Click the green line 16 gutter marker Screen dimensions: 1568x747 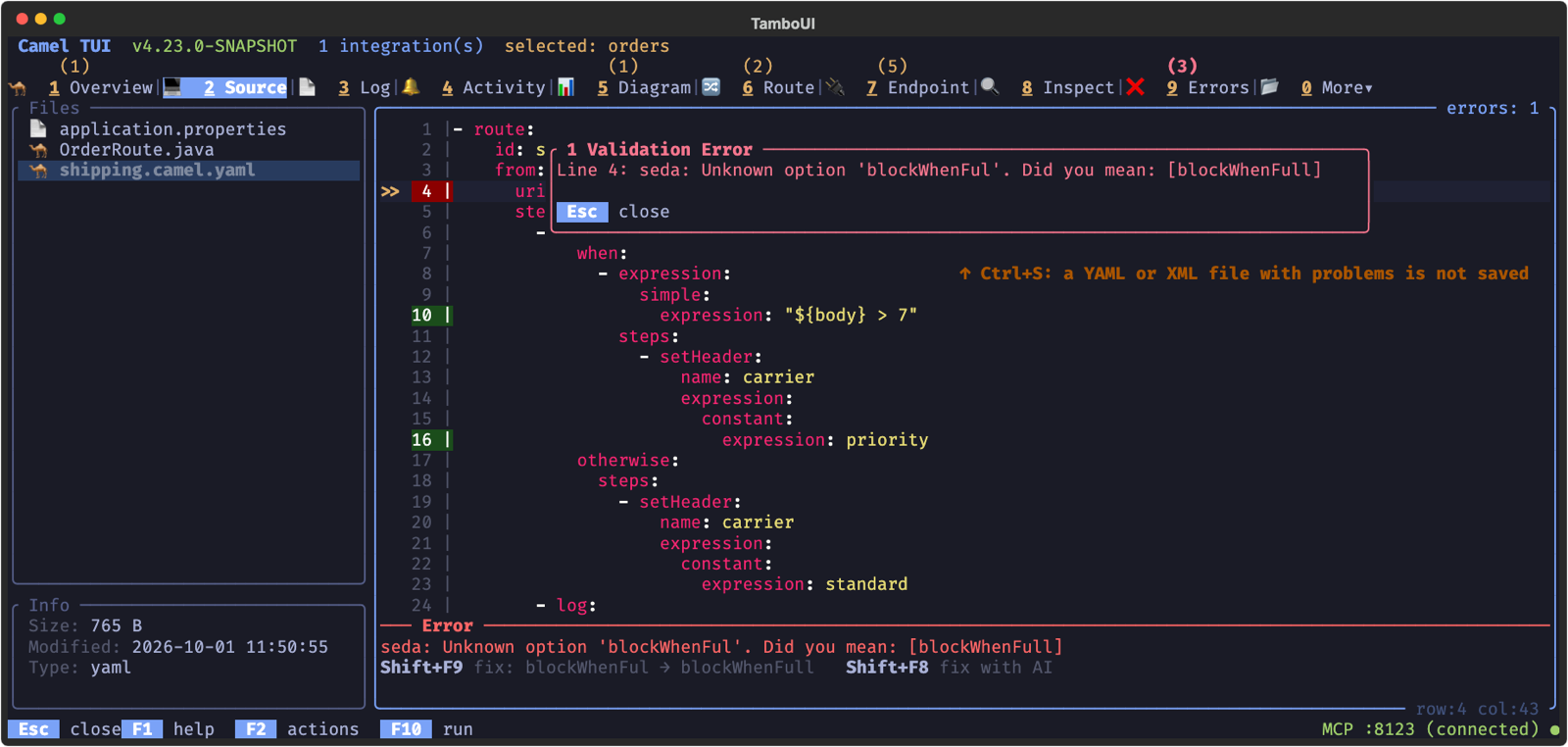431,439
